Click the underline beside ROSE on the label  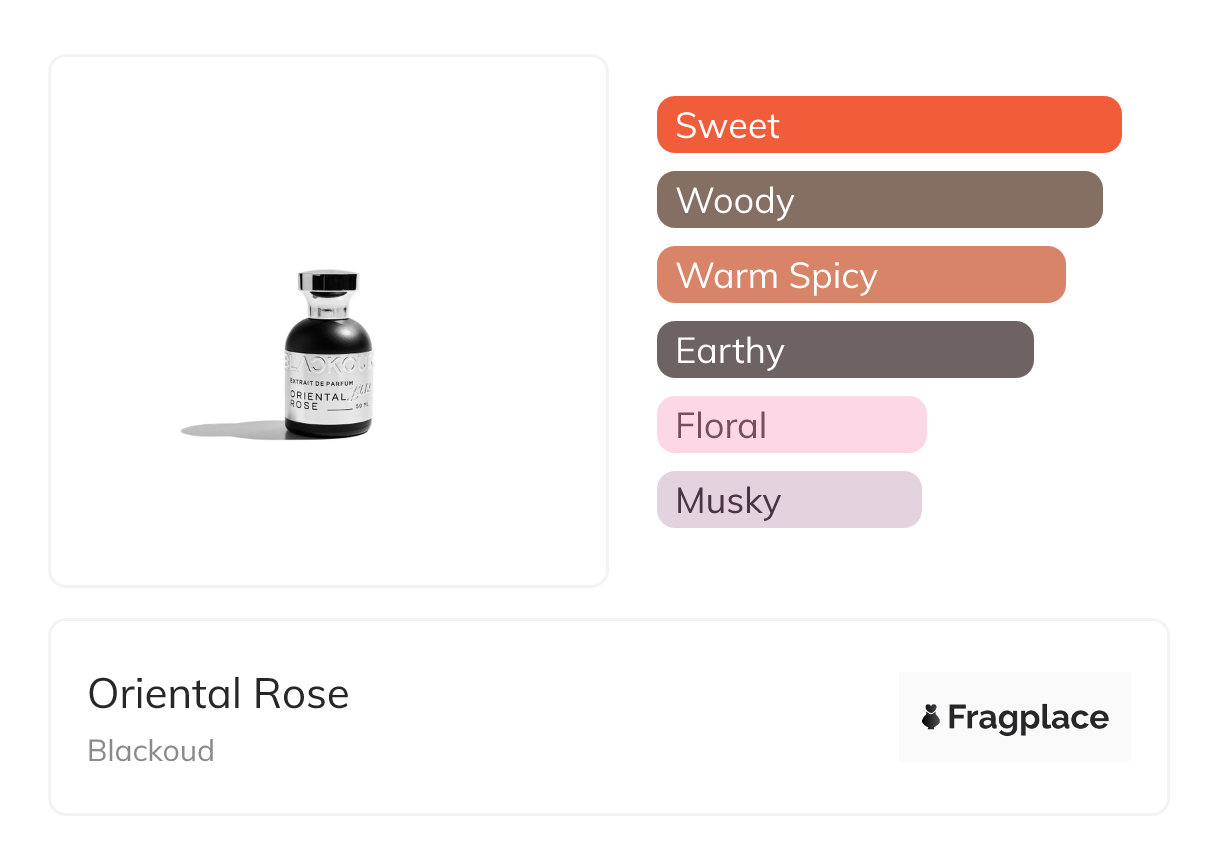[x=340, y=408]
